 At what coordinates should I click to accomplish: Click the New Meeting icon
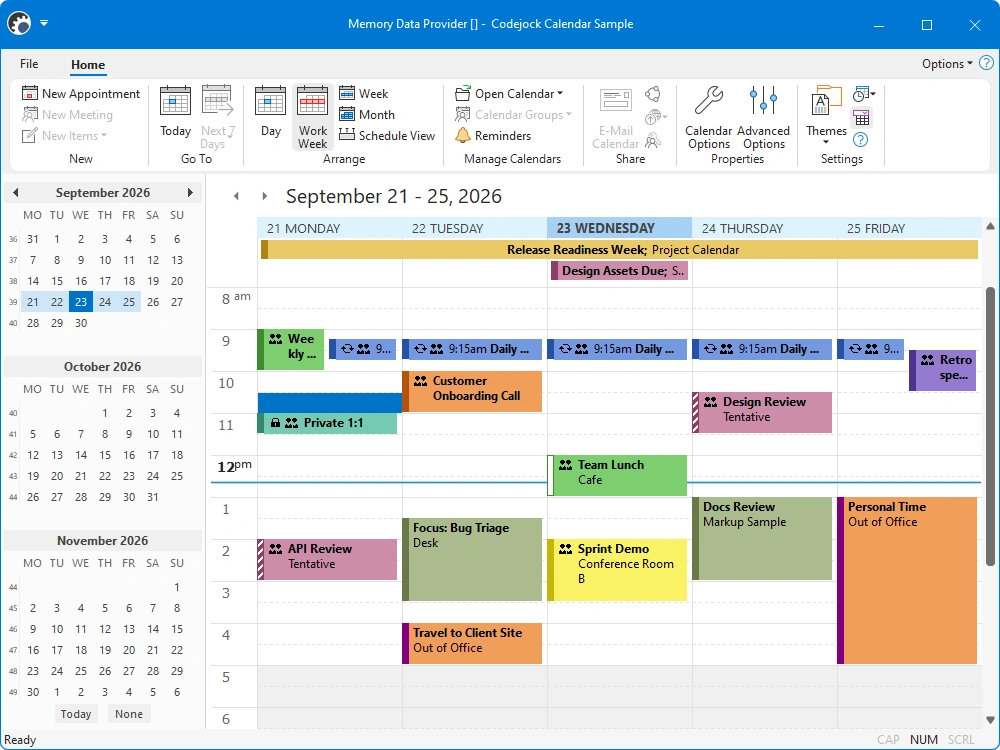pyautogui.click(x=30, y=114)
